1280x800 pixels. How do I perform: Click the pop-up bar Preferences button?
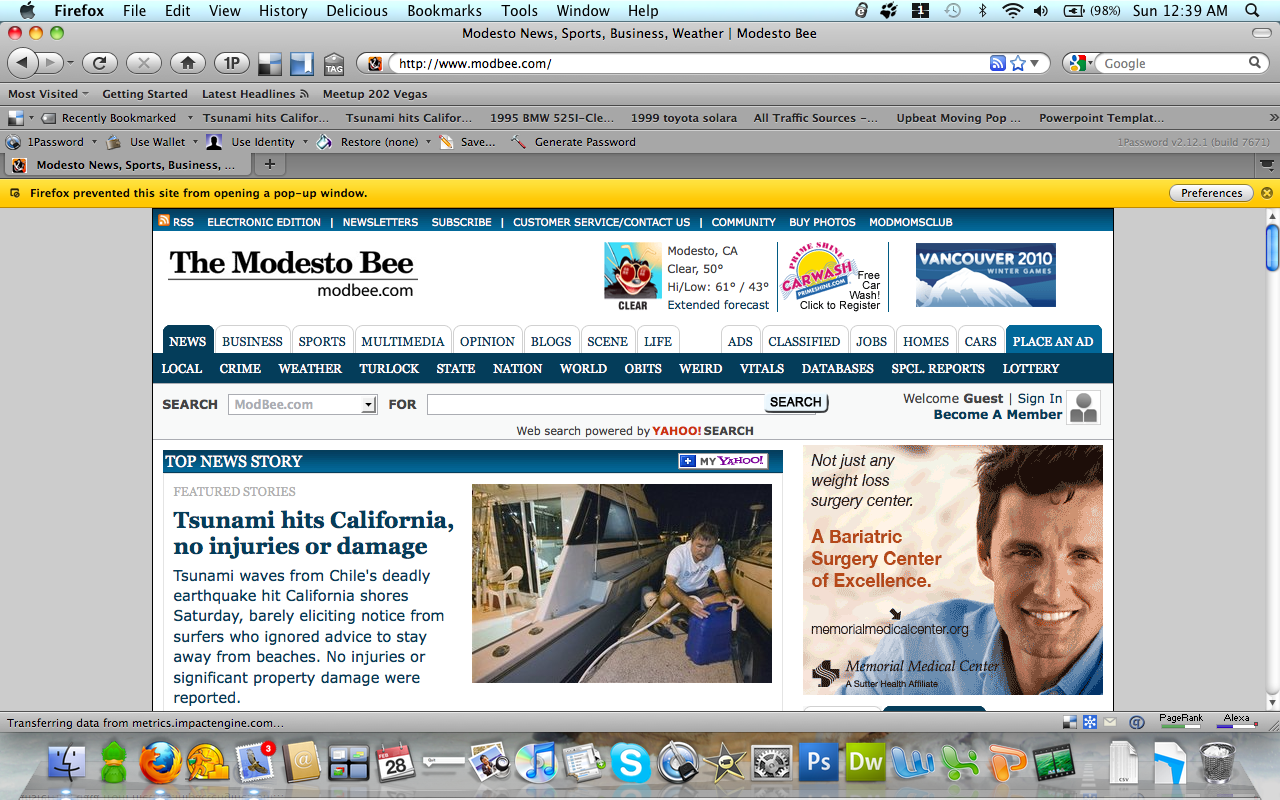[1211, 193]
